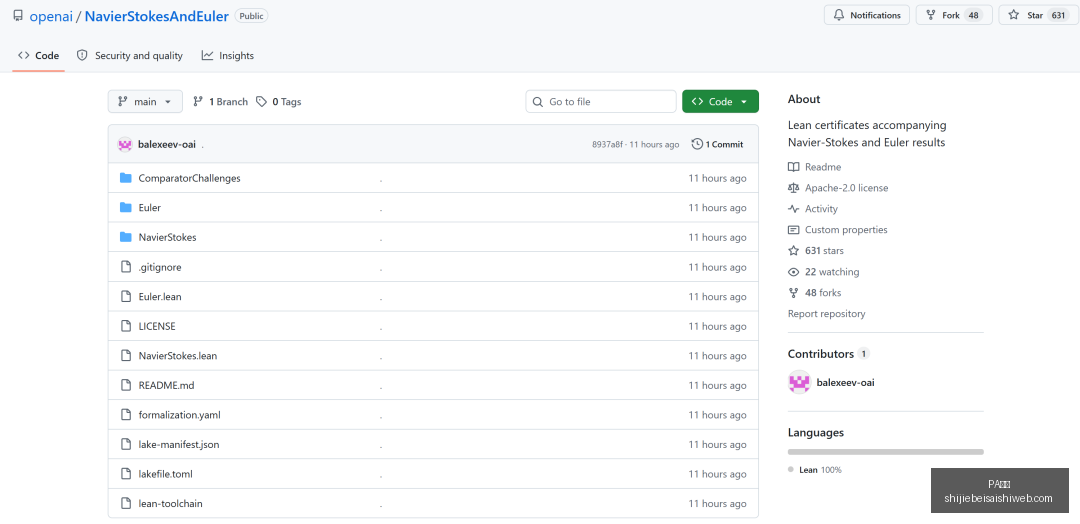This screenshot has width=1080, height=524.
Task: Star the repository with Star button
Action: [x=1039, y=15]
